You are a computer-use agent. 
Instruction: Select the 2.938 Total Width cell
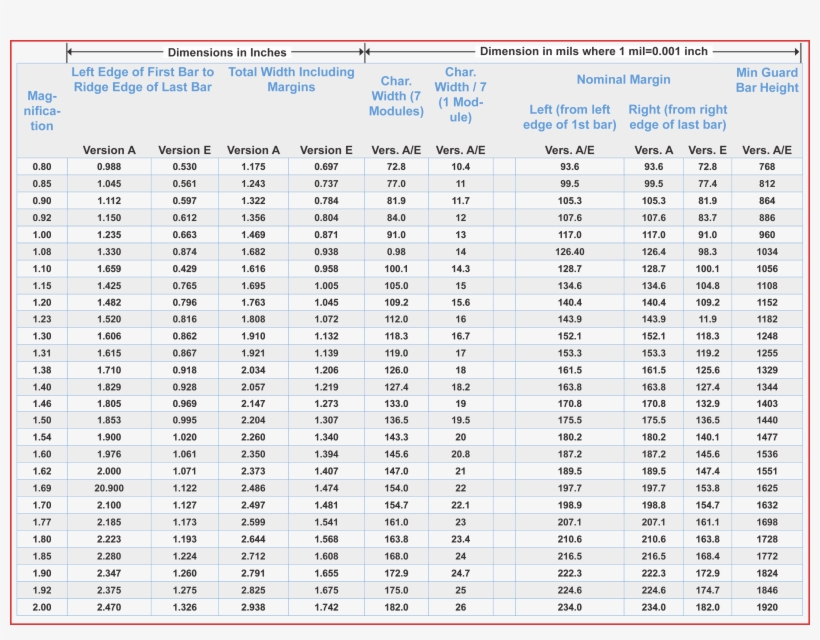253,607
